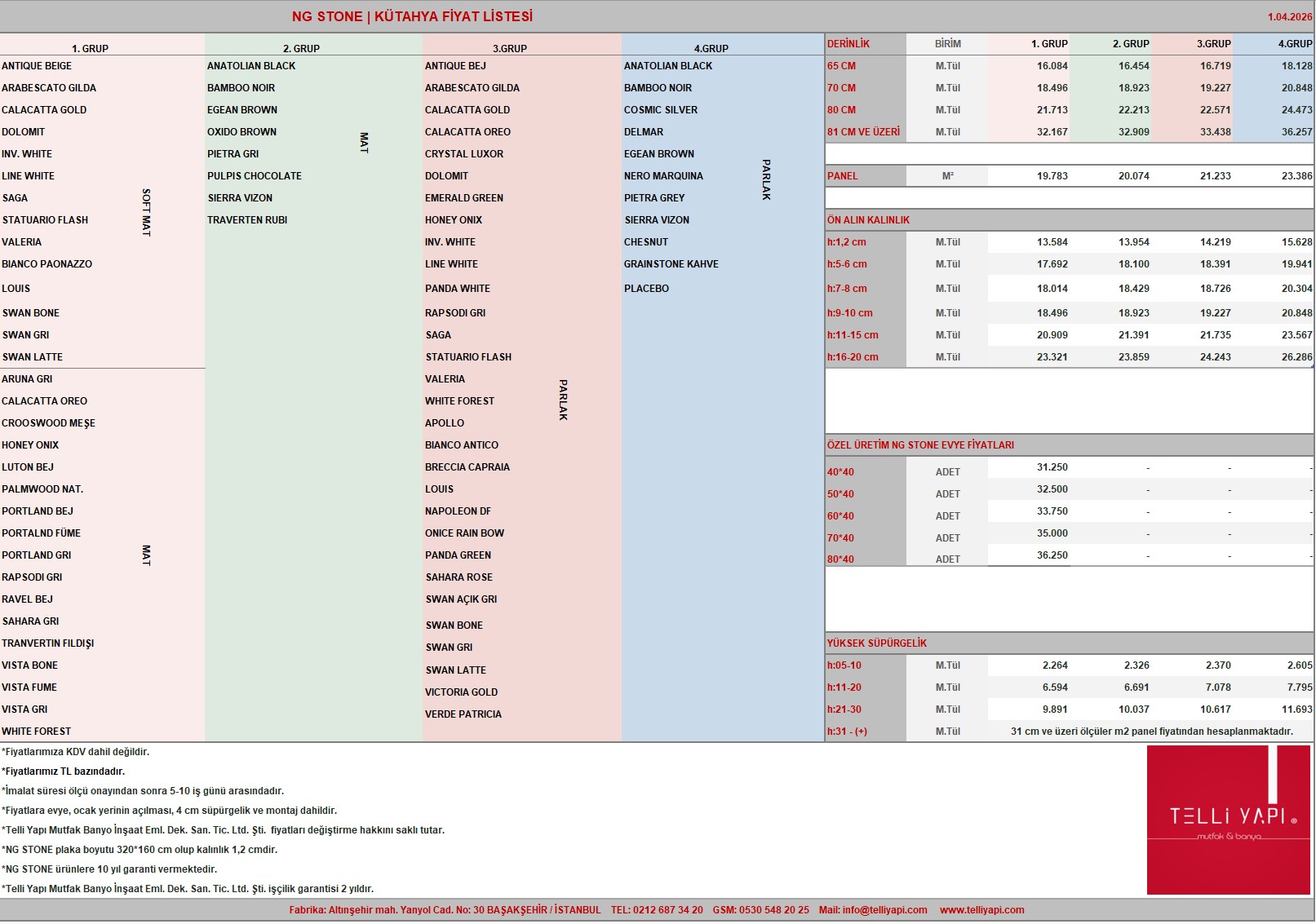
Task: Click the note "*NG STONE ürünlere 10 yıl garanti vermektedir."
Action: (x=109, y=869)
